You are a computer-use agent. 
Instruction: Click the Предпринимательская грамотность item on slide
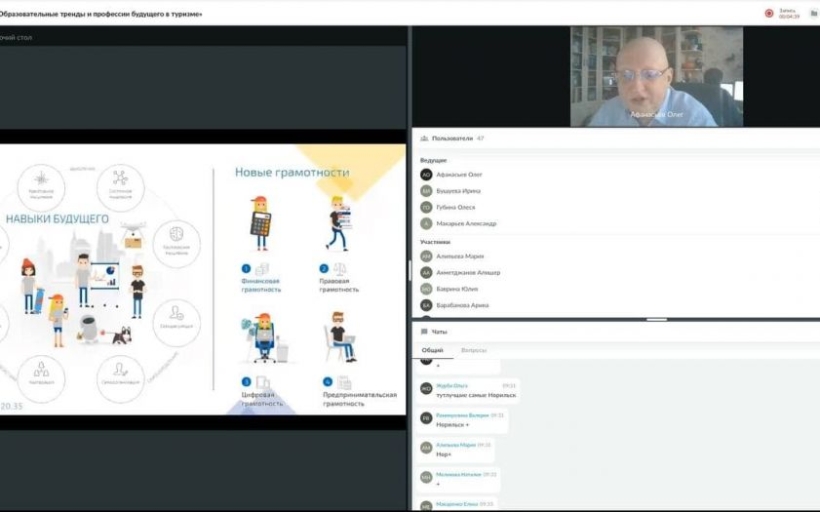pyautogui.click(x=360, y=399)
